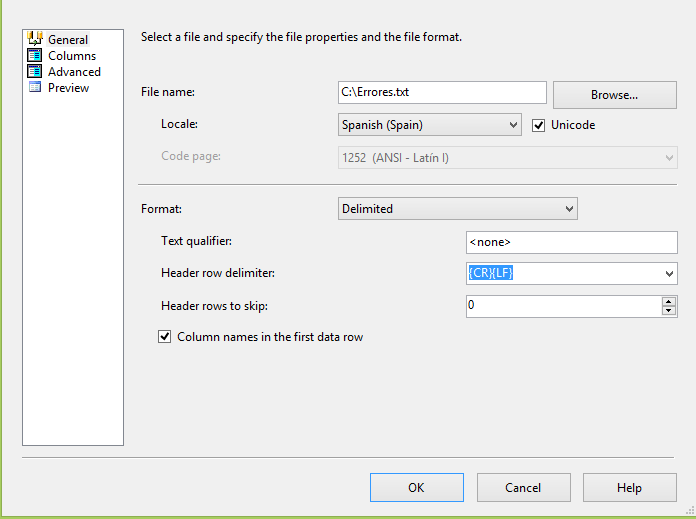This screenshot has width=696, height=519.
Task: Open Help for this dialog
Action: coord(629,487)
